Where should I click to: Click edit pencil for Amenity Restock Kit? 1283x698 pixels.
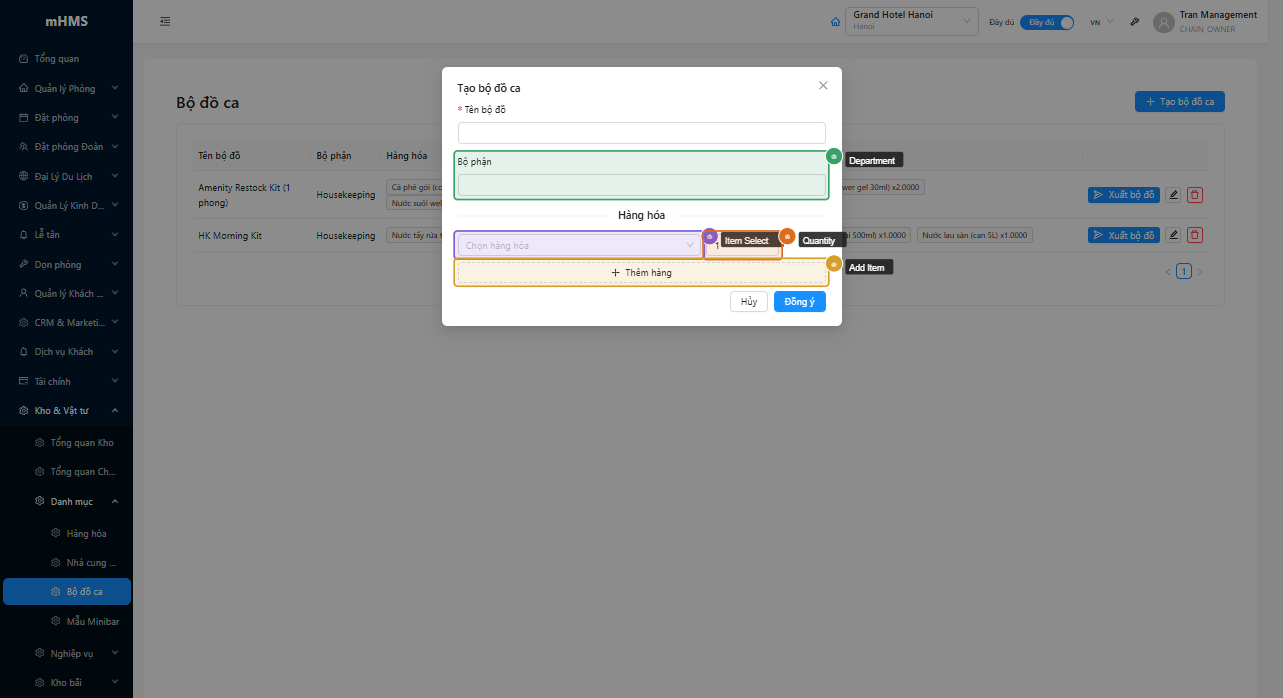coord(1173,195)
